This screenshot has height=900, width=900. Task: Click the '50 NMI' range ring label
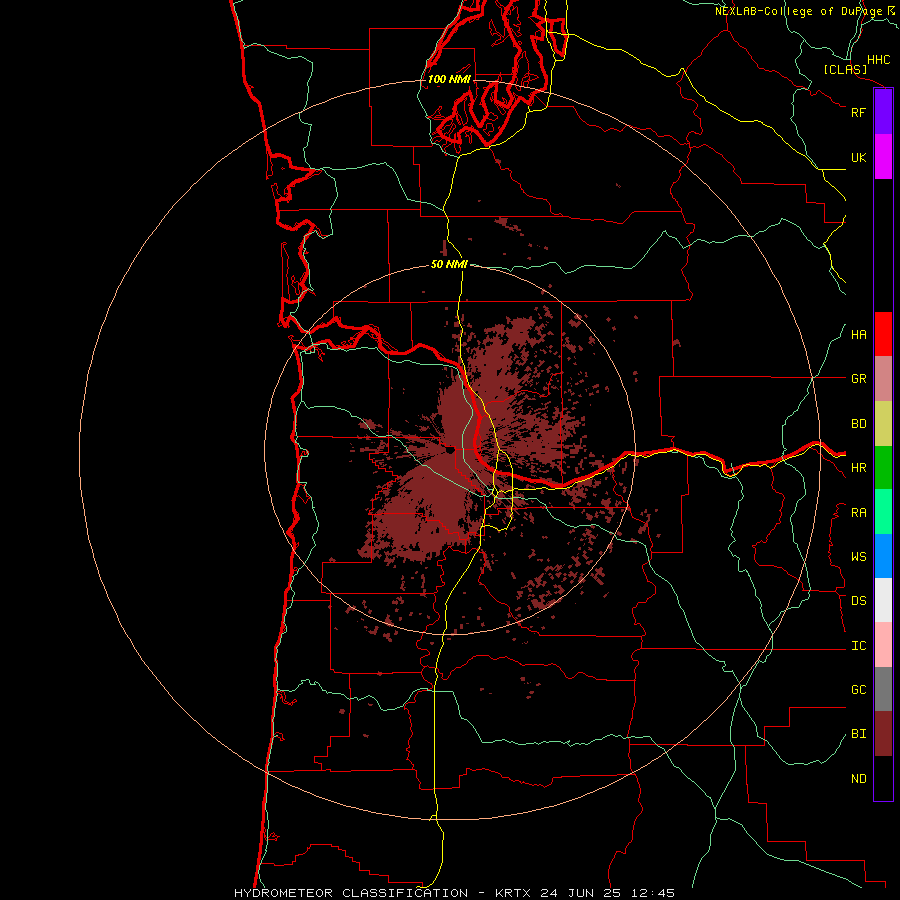tap(449, 264)
